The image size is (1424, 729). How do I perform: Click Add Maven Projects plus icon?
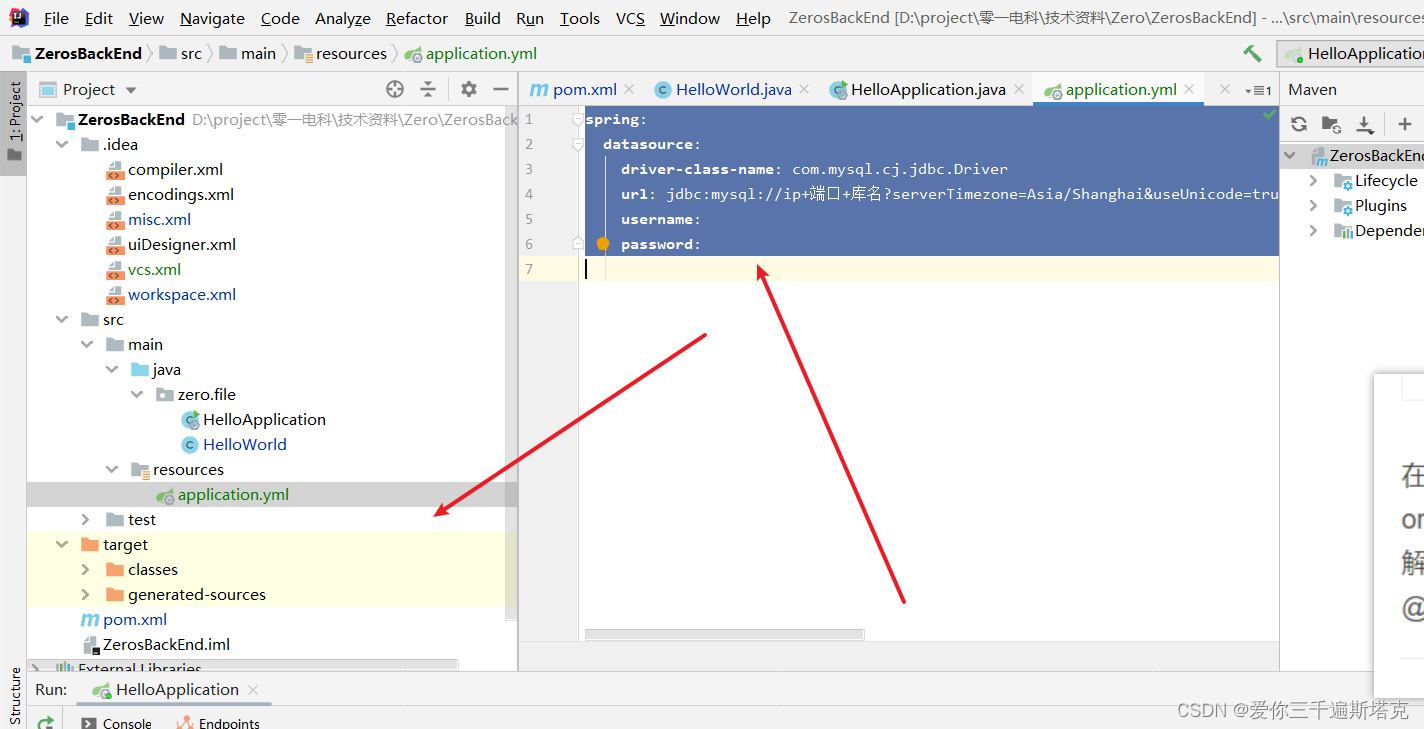[1405, 124]
